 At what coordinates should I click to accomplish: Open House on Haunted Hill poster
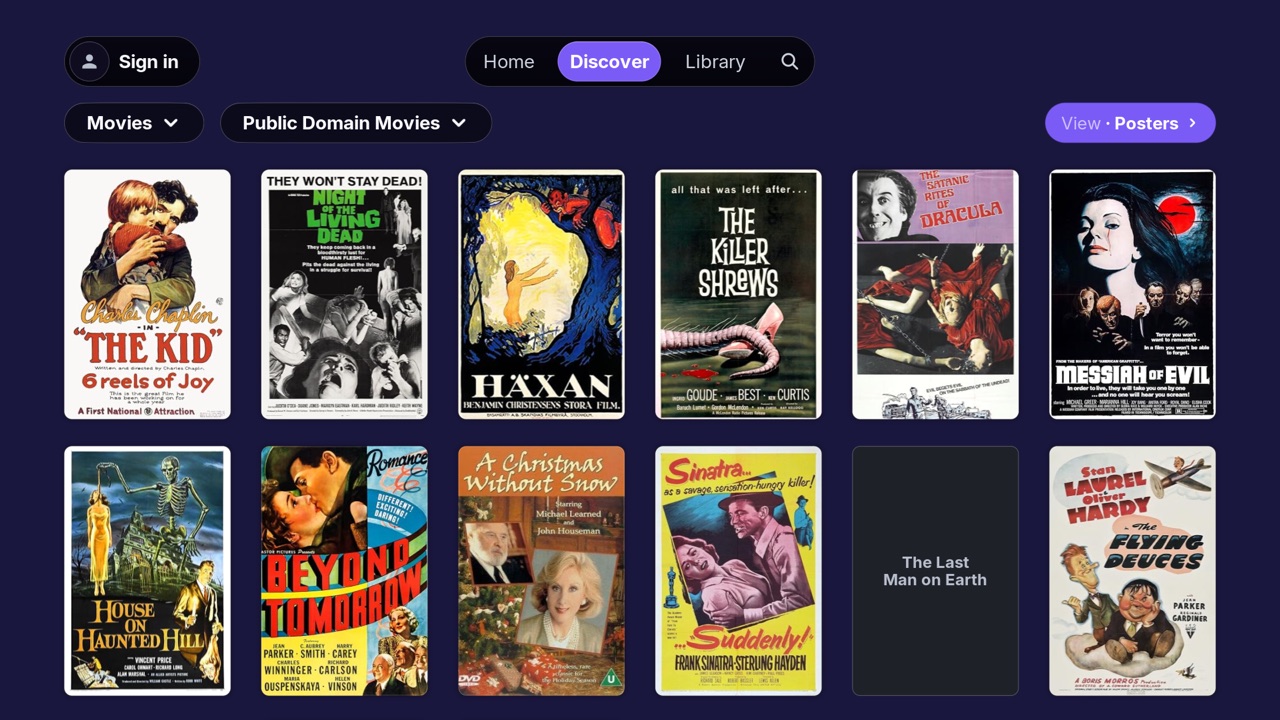pyautogui.click(x=147, y=571)
